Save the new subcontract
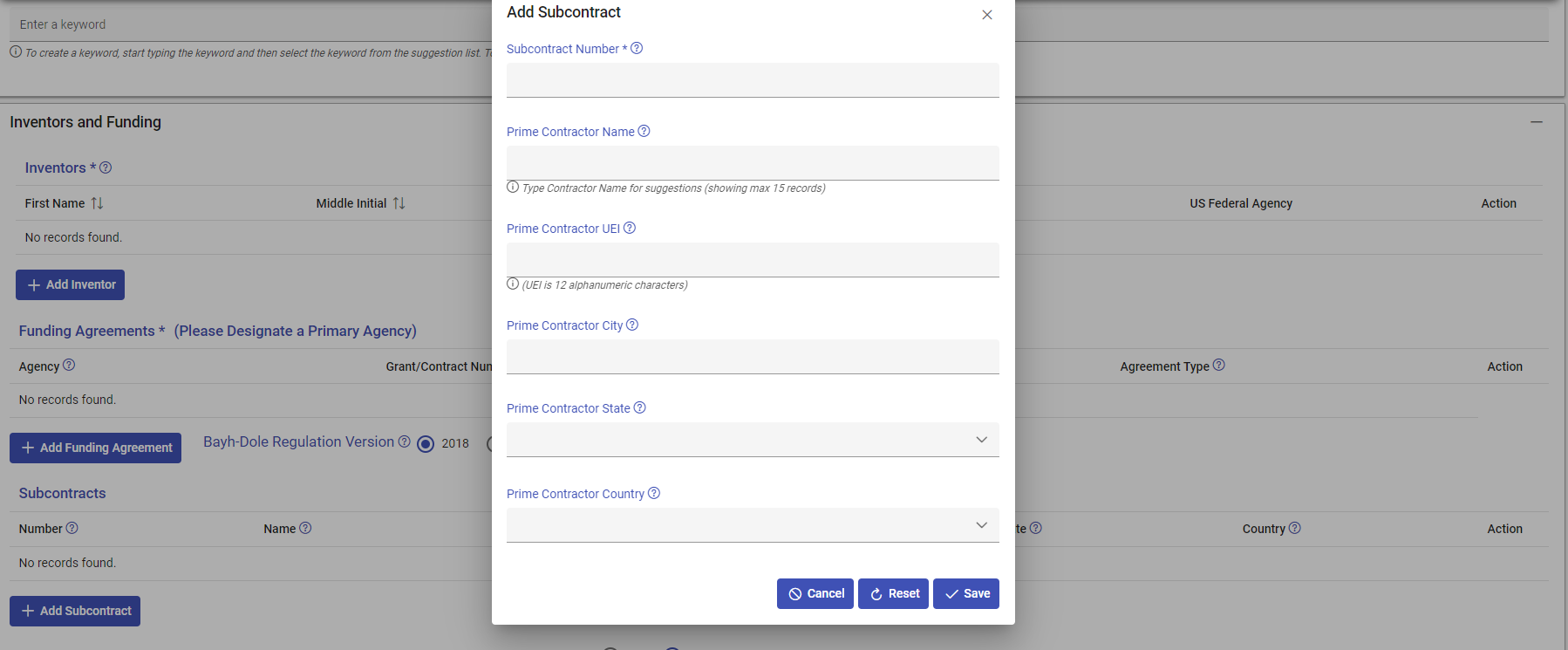Image resolution: width=1568 pixels, height=650 pixels. click(965, 594)
